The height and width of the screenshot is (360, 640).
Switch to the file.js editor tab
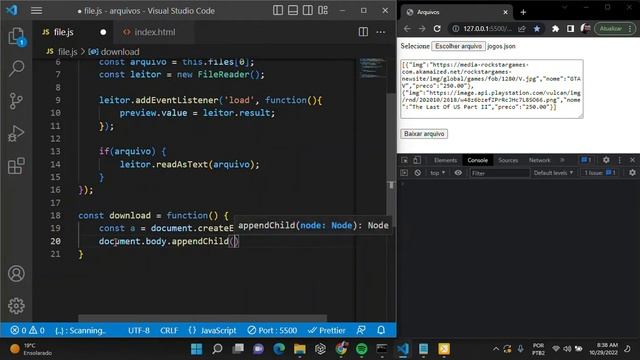pos(64,32)
